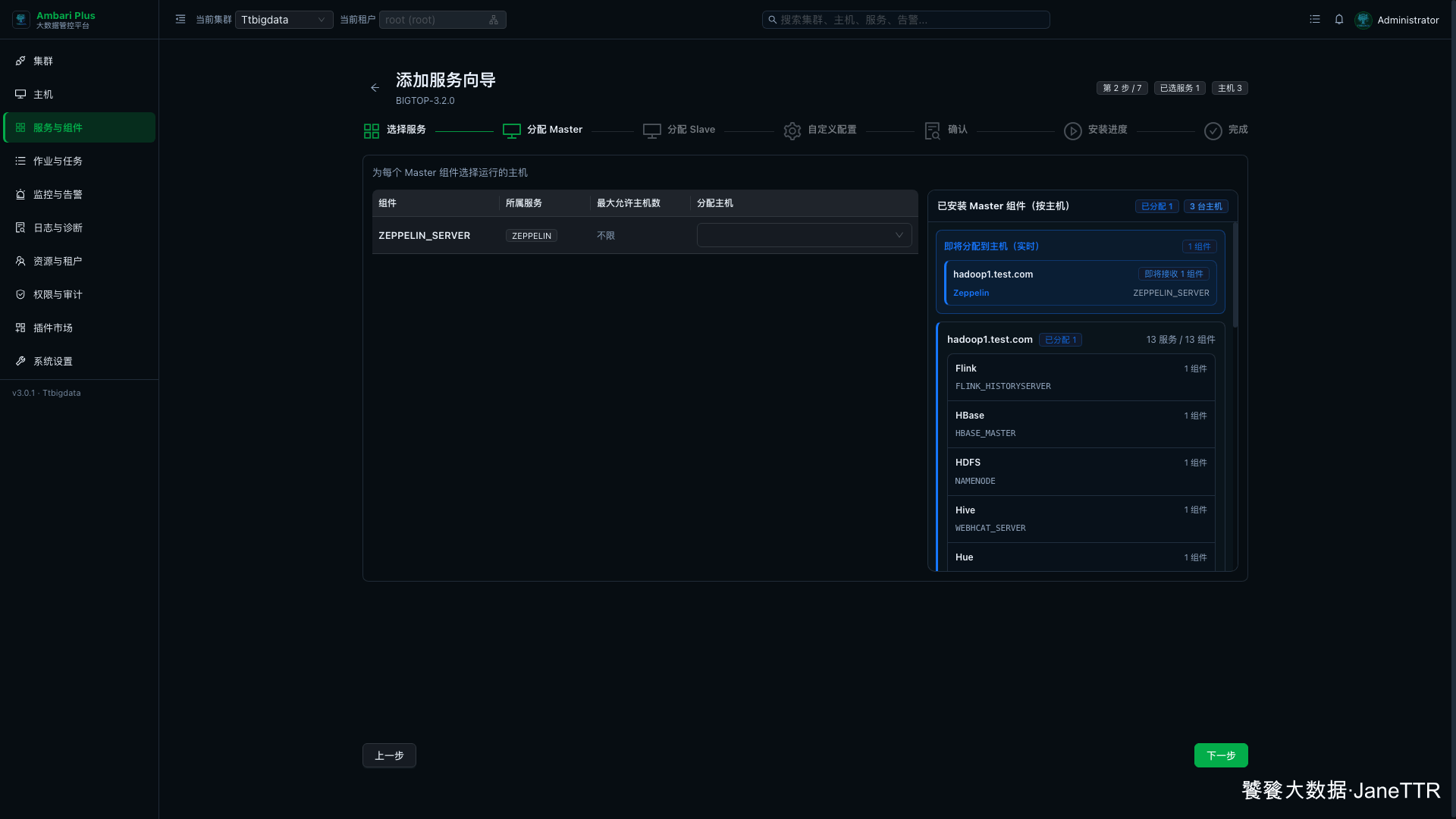
Task: Click the 资源与租户 sidebar icon
Action: 20,261
